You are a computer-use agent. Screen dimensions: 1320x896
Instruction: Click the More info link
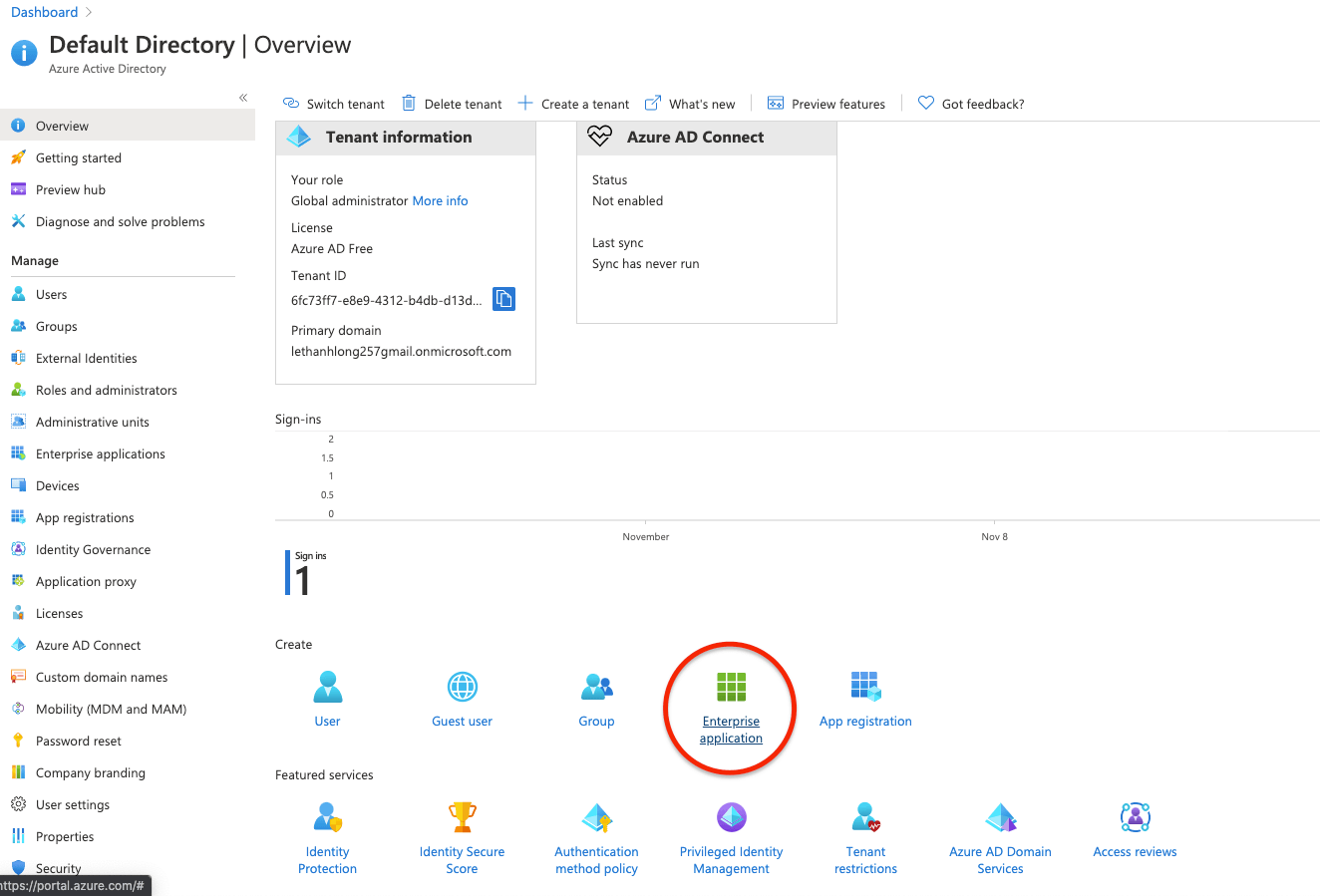pyautogui.click(x=440, y=200)
